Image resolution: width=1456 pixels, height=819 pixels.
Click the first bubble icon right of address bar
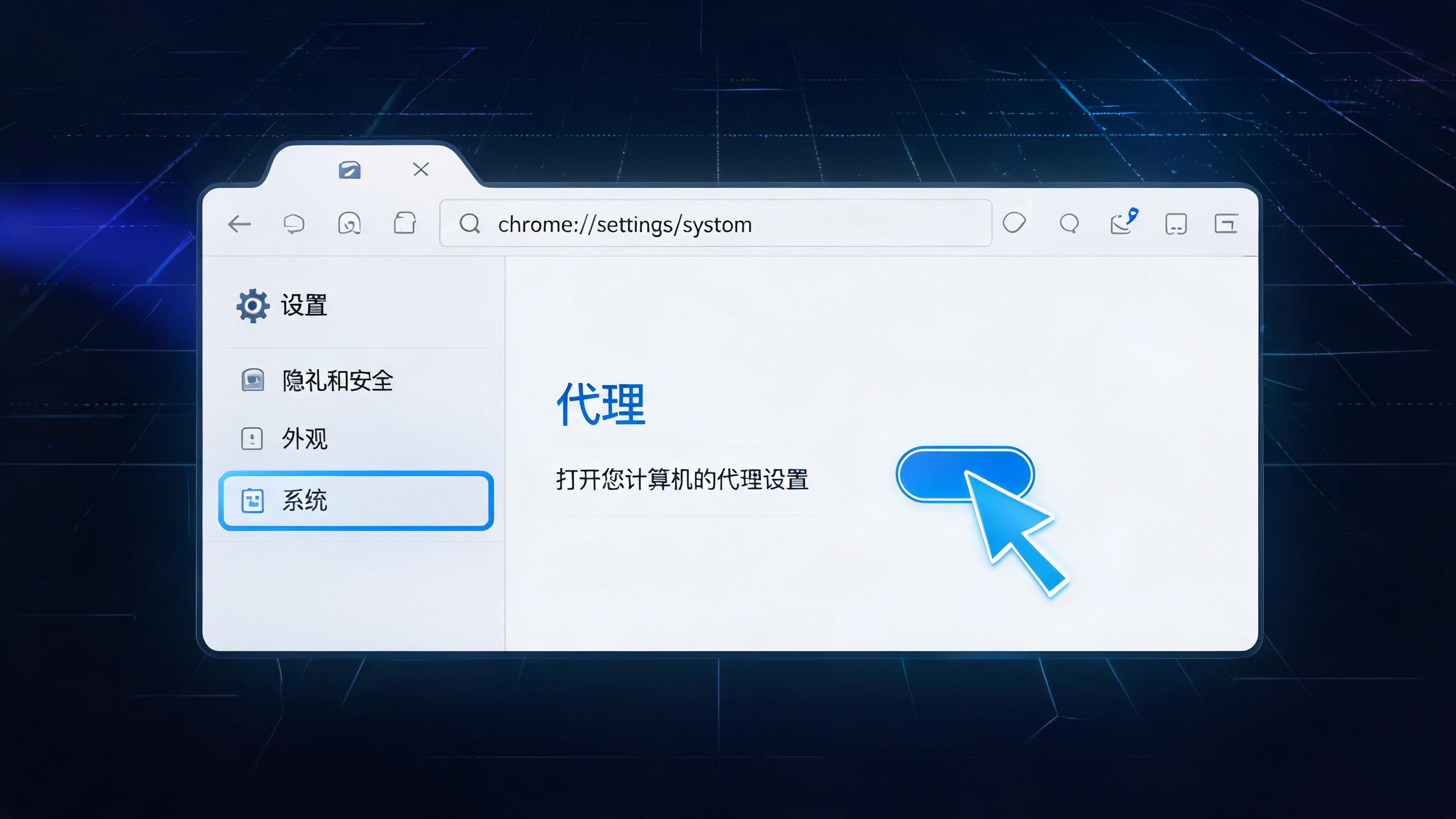[1014, 223]
